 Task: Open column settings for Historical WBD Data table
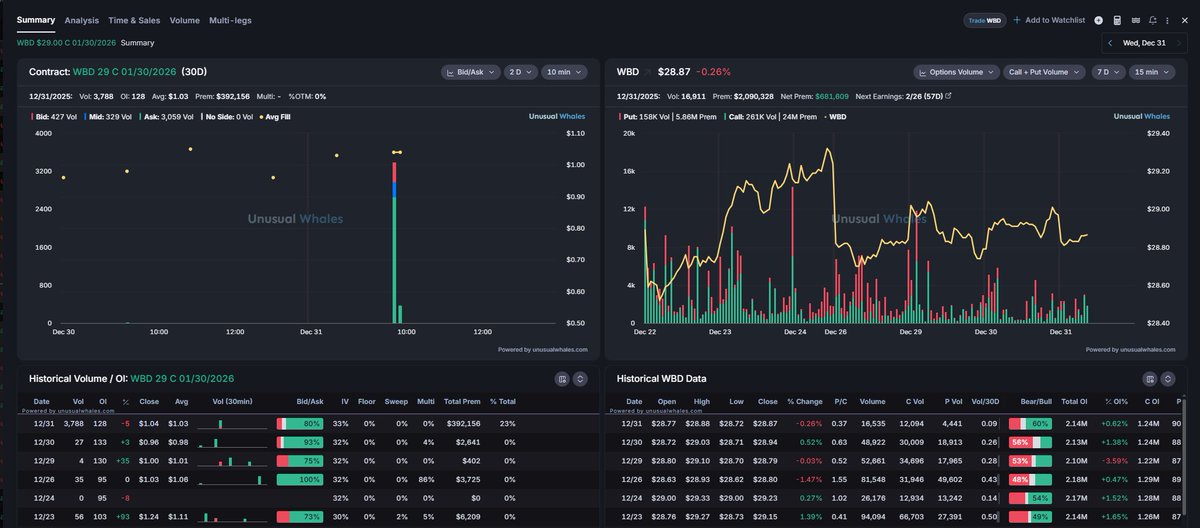point(1151,379)
